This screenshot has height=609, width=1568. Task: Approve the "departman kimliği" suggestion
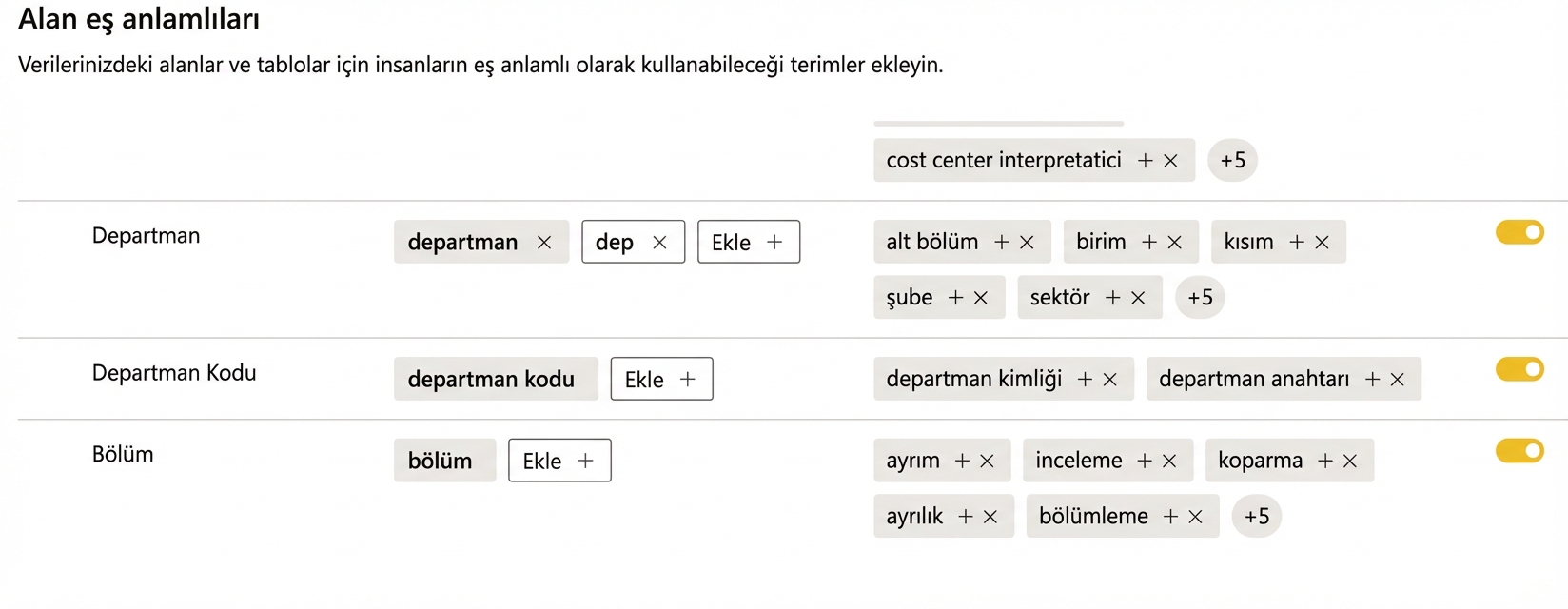click(1085, 379)
